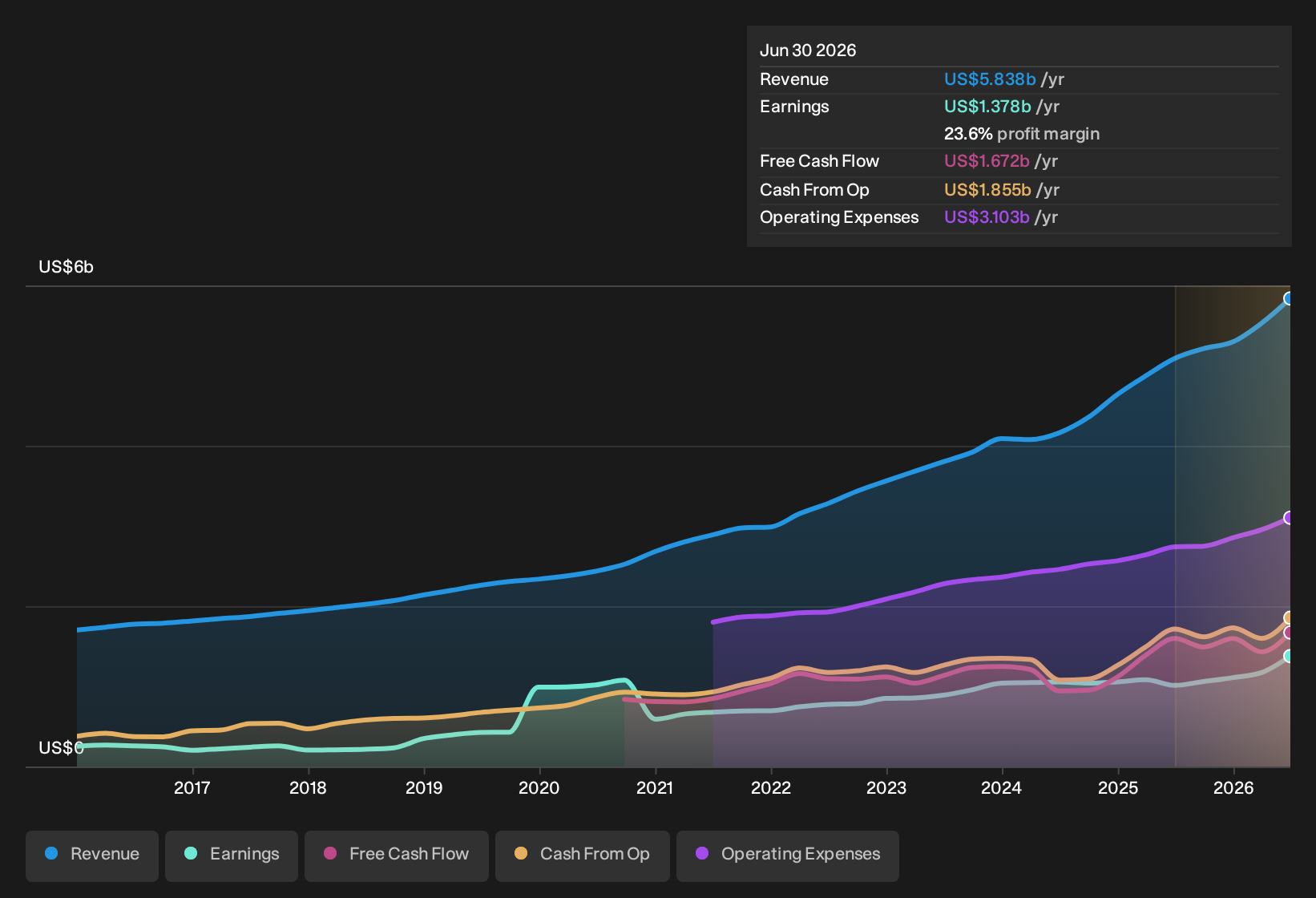Image resolution: width=1316 pixels, height=898 pixels.
Task: Click the Operating Expenses endpoint dot
Action: coord(1289,518)
